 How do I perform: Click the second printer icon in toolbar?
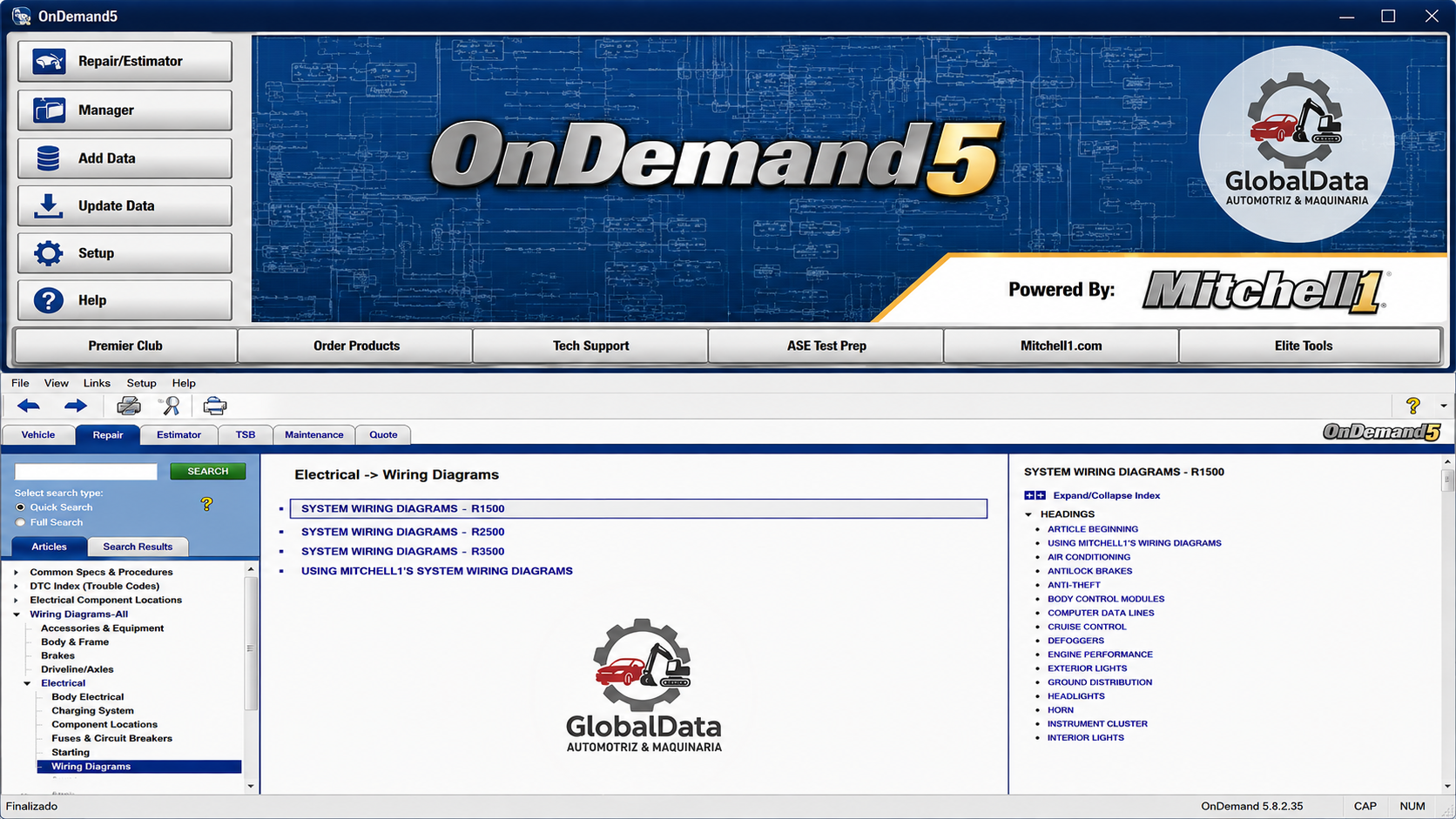[215, 406]
